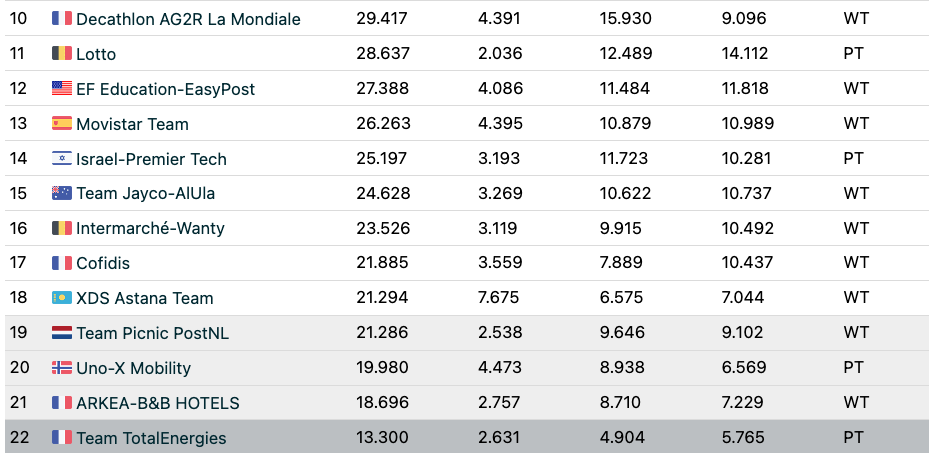Click the Australian flag next to Team Jayco-AlUla

tap(62, 193)
